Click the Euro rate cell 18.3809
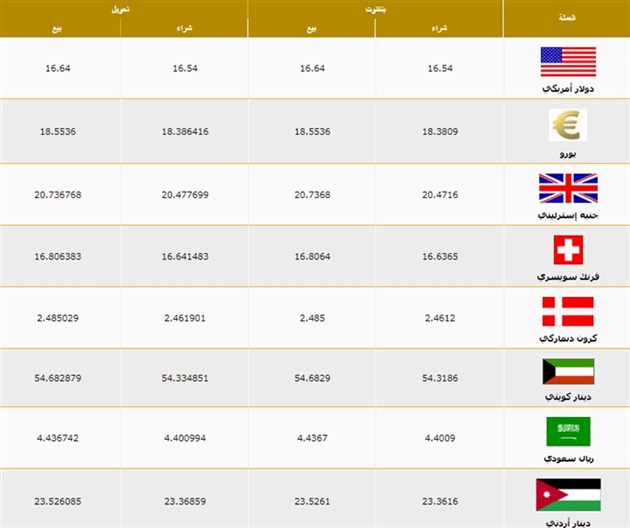This screenshot has height=528, width=630. tap(440, 131)
